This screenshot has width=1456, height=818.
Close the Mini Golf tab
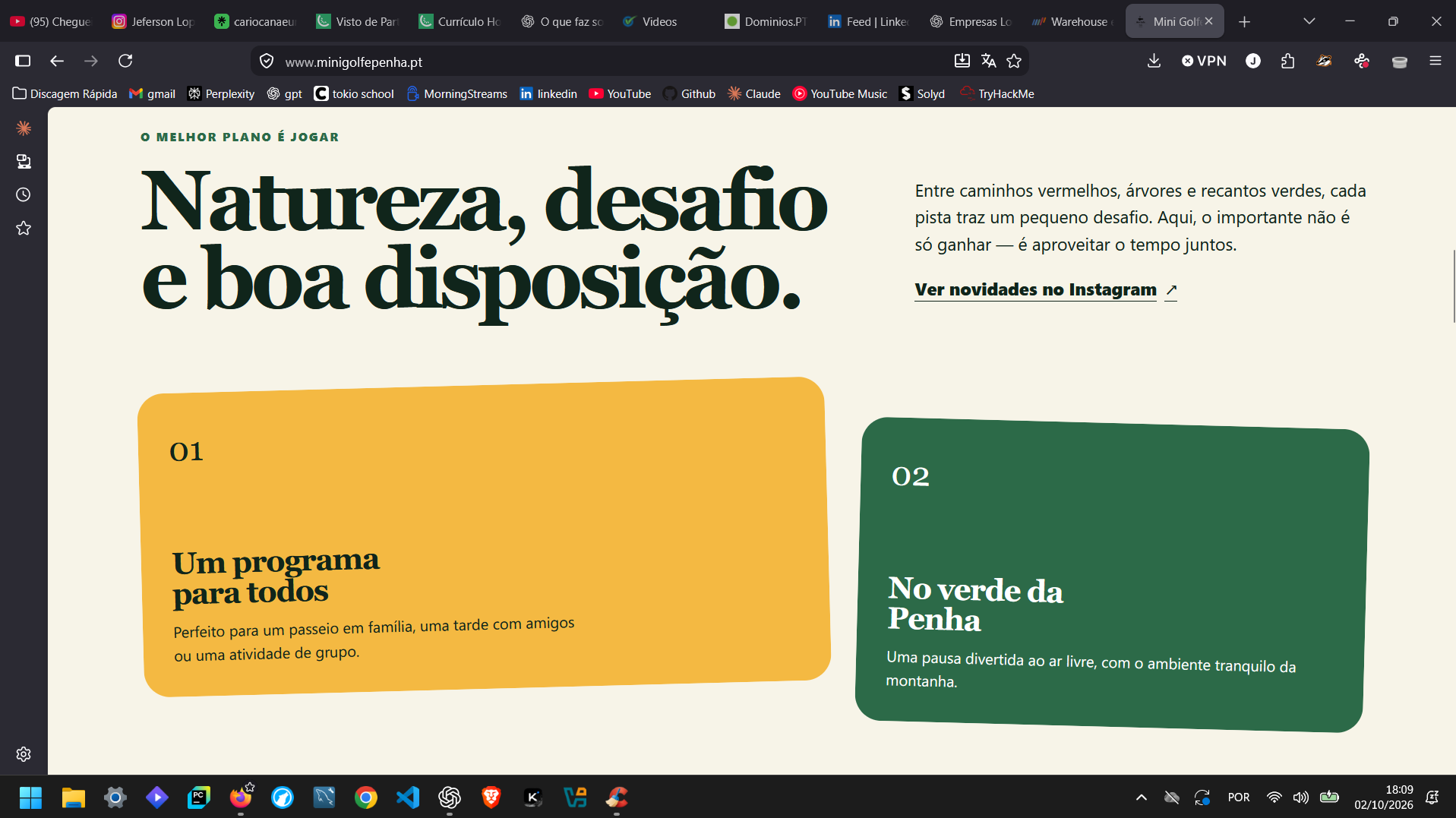coord(1208,21)
